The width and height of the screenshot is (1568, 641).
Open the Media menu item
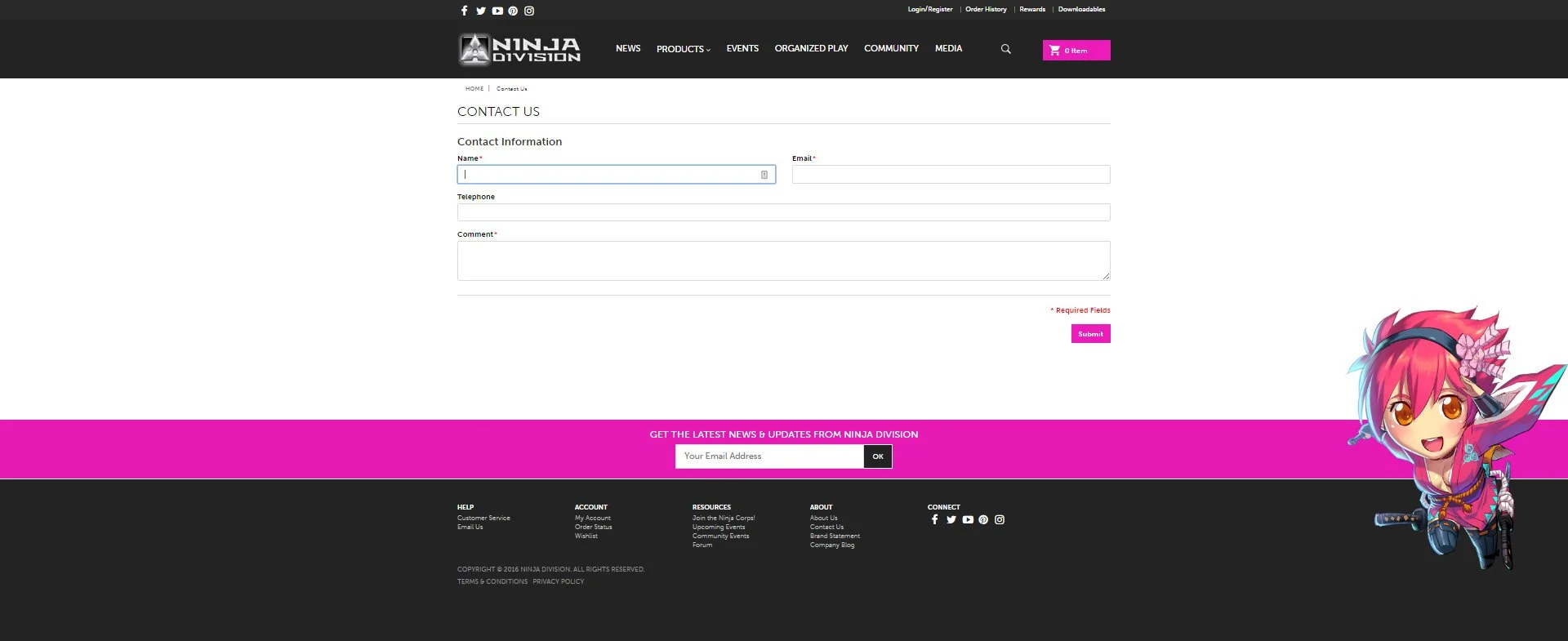948,49
